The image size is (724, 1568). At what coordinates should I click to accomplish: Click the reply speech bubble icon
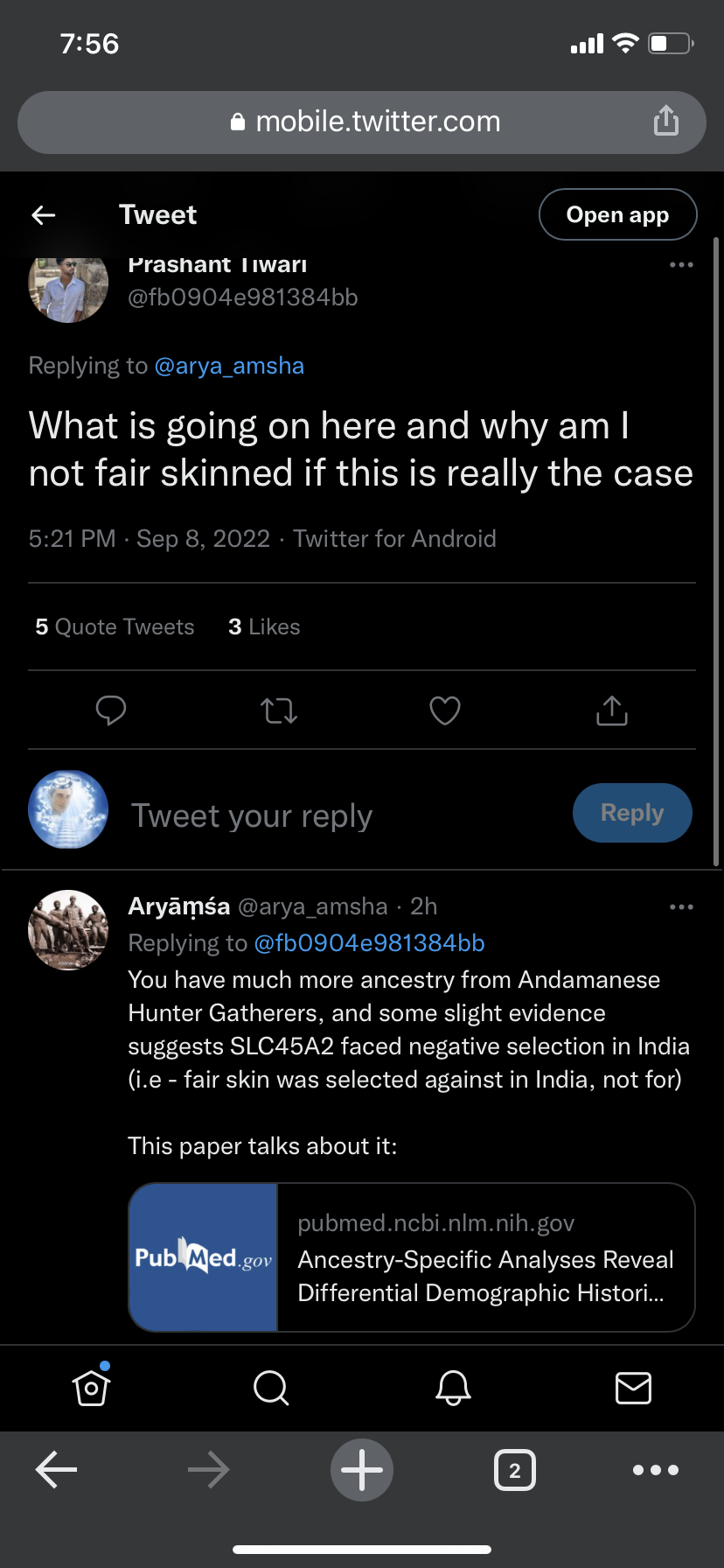point(111,710)
